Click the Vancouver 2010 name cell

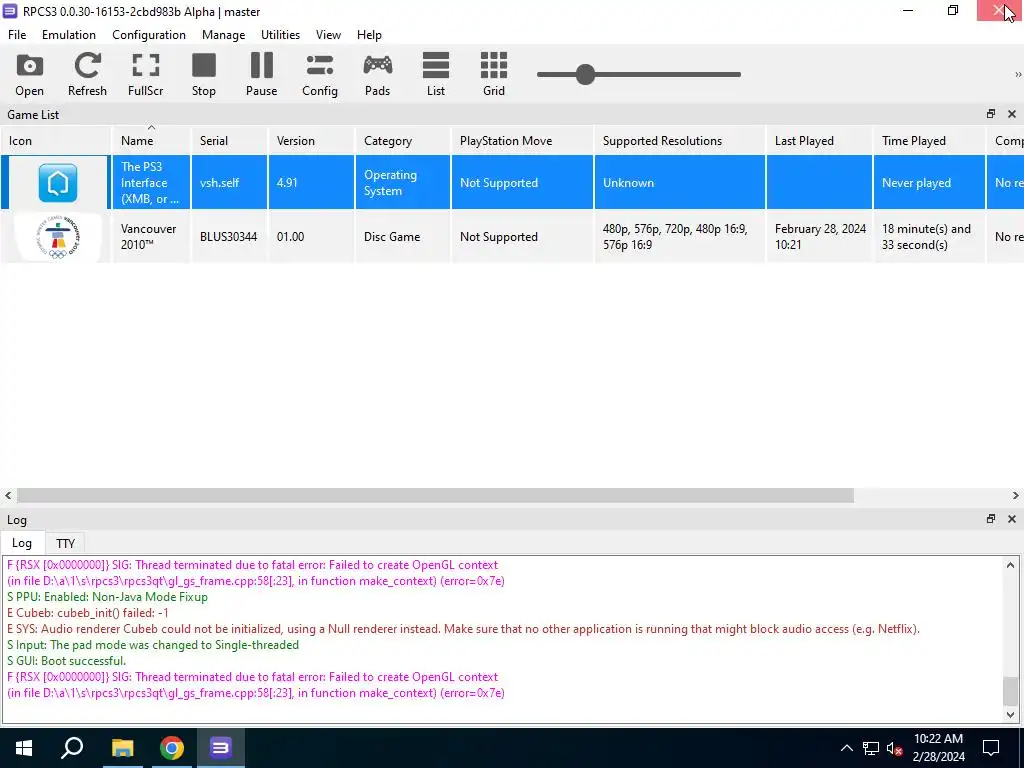click(x=151, y=236)
